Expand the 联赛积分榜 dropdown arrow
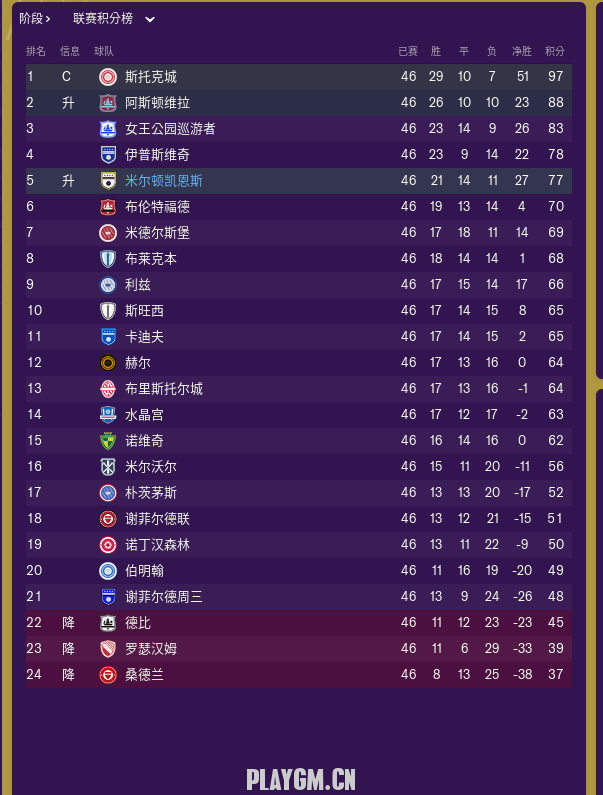The height and width of the screenshot is (795, 603). tap(150, 19)
